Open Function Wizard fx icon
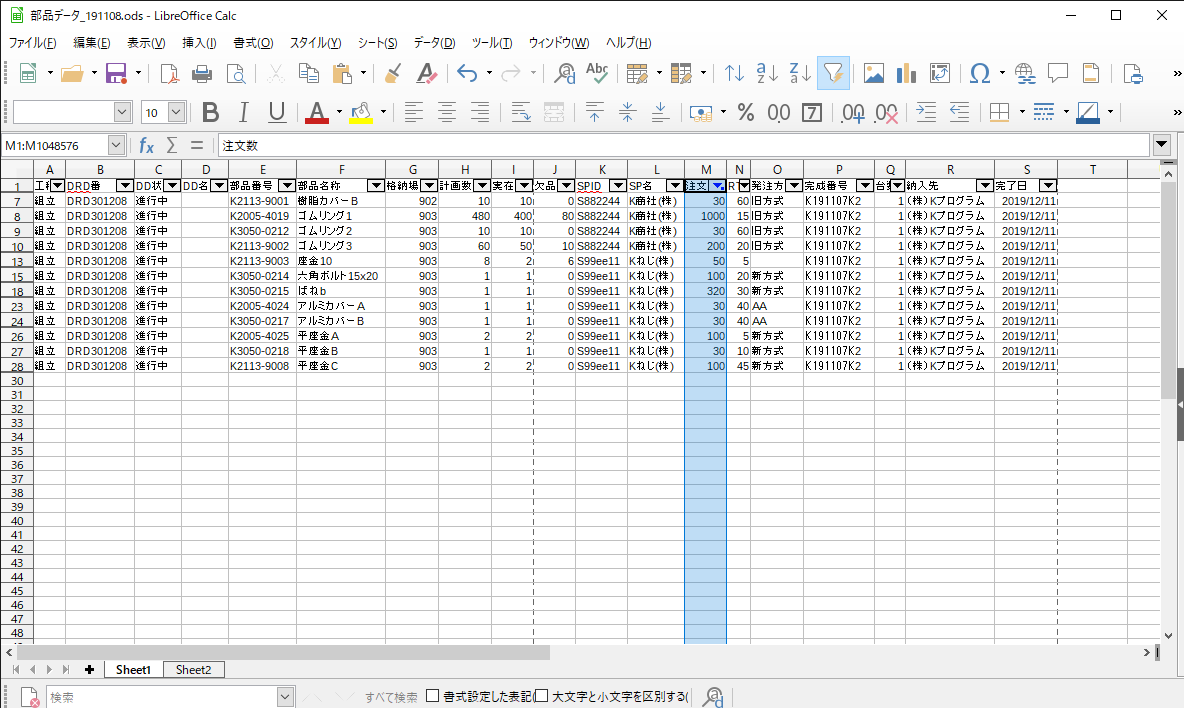 coord(146,145)
